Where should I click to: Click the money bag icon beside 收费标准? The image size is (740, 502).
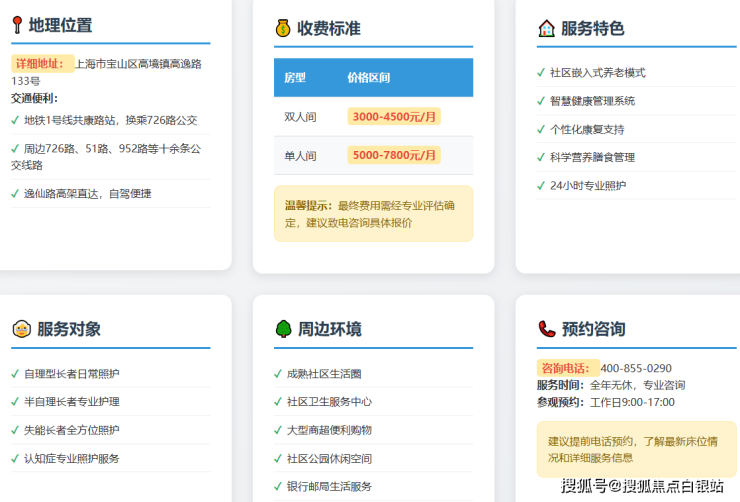(283, 28)
